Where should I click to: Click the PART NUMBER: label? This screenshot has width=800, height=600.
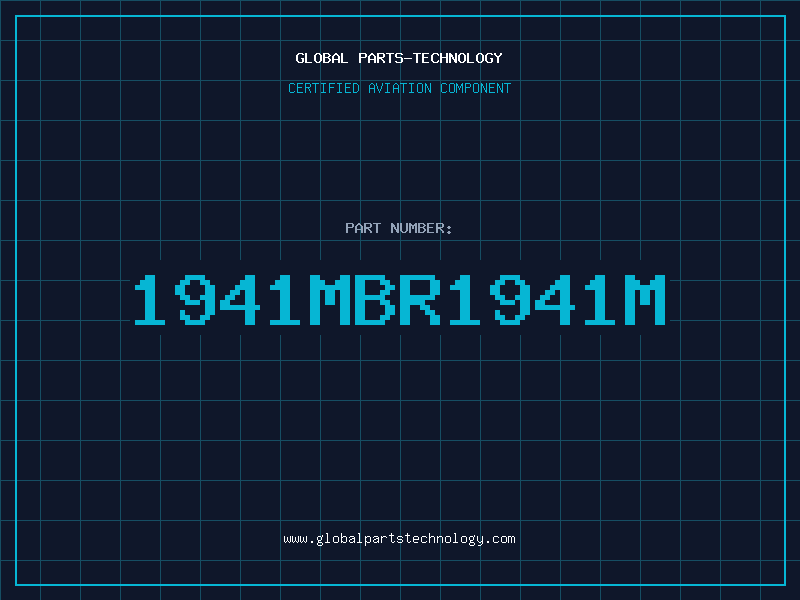click(x=399, y=228)
